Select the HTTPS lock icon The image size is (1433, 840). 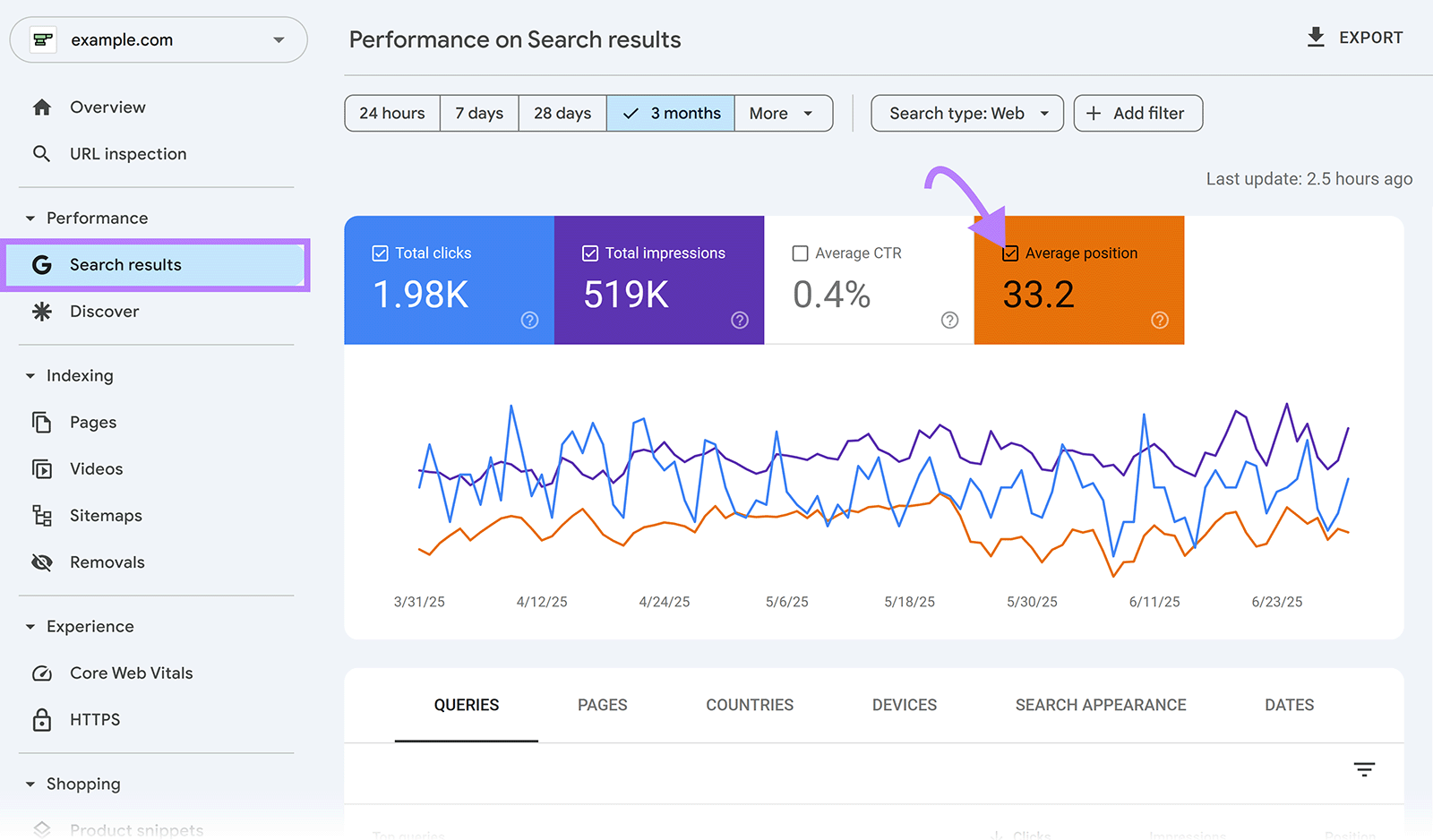(42, 719)
